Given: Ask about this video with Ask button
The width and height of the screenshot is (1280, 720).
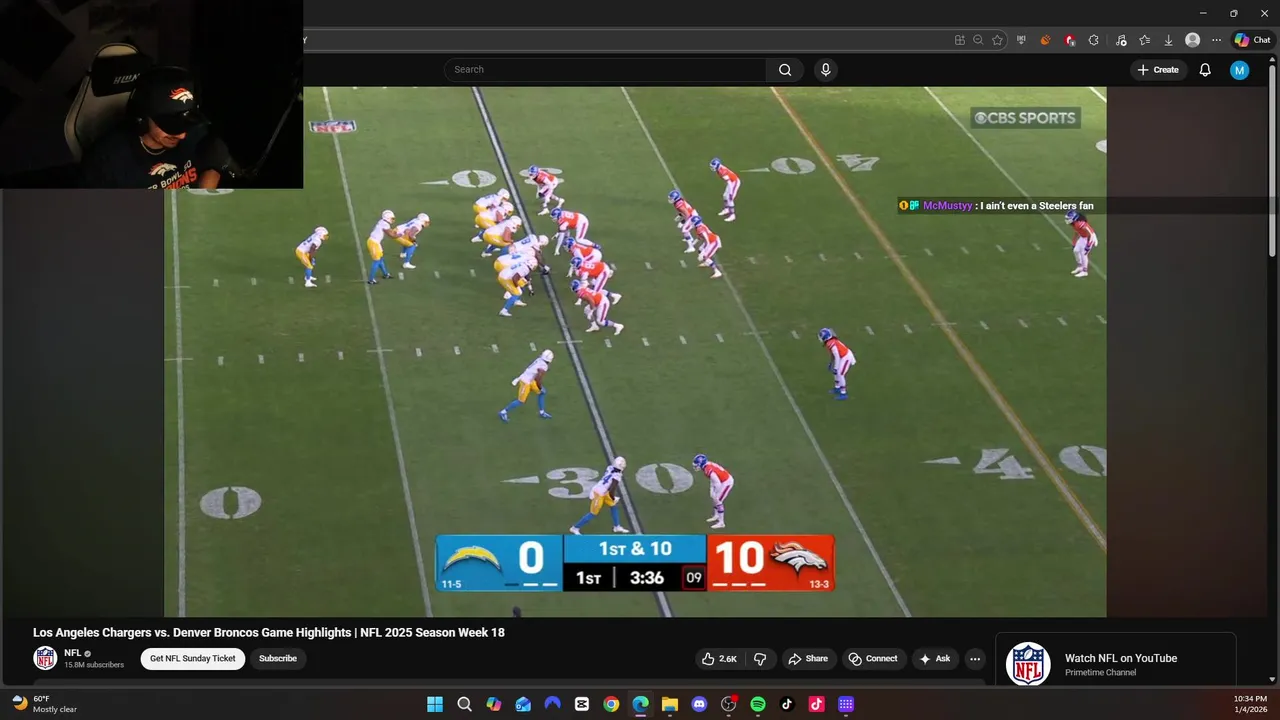Looking at the screenshot, I should pyautogui.click(x=934, y=659).
